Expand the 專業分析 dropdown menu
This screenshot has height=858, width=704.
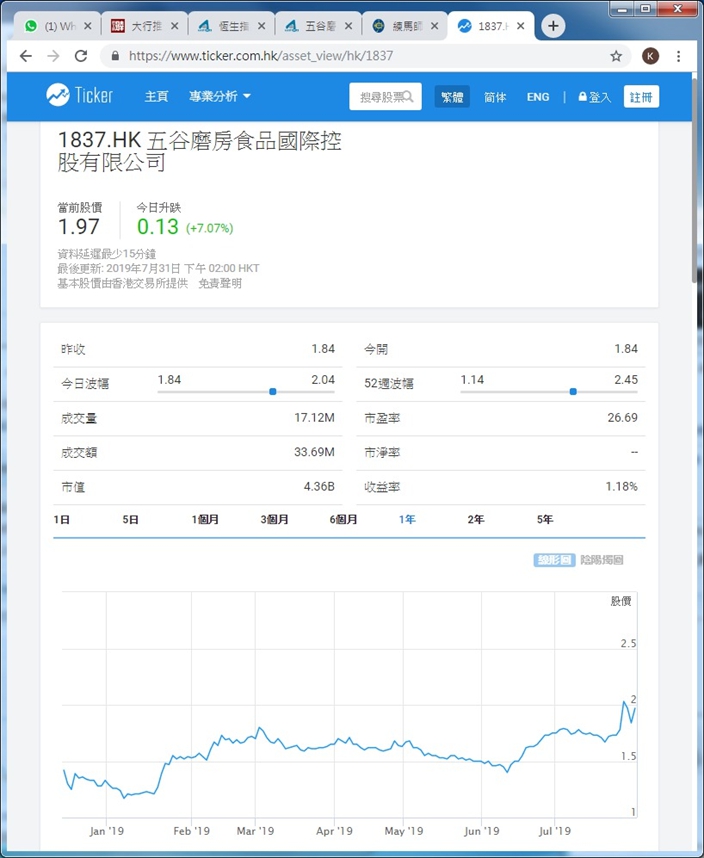tap(219, 96)
